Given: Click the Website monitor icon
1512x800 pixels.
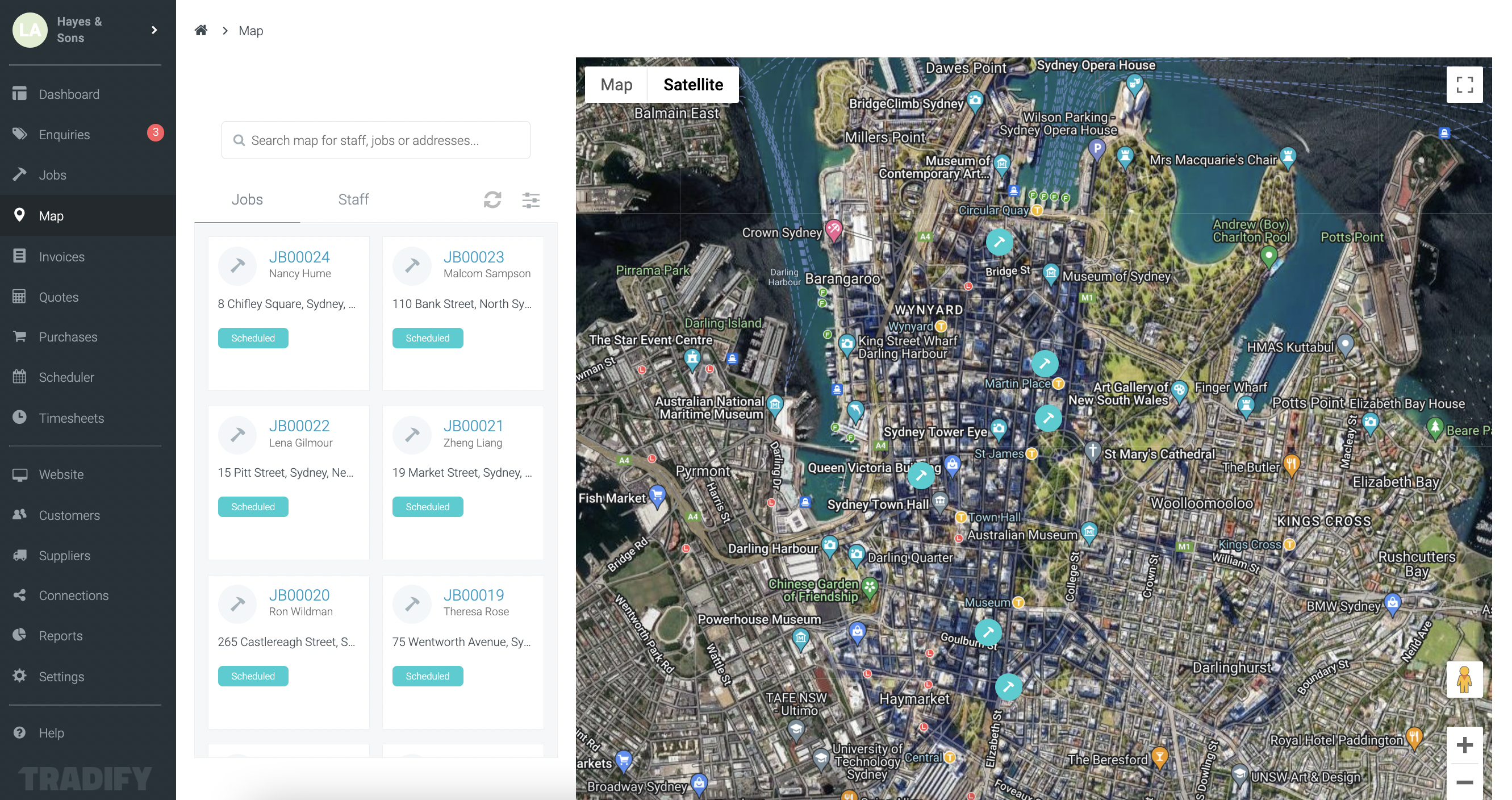Looking at the screenshot, I should coord(19,474).
